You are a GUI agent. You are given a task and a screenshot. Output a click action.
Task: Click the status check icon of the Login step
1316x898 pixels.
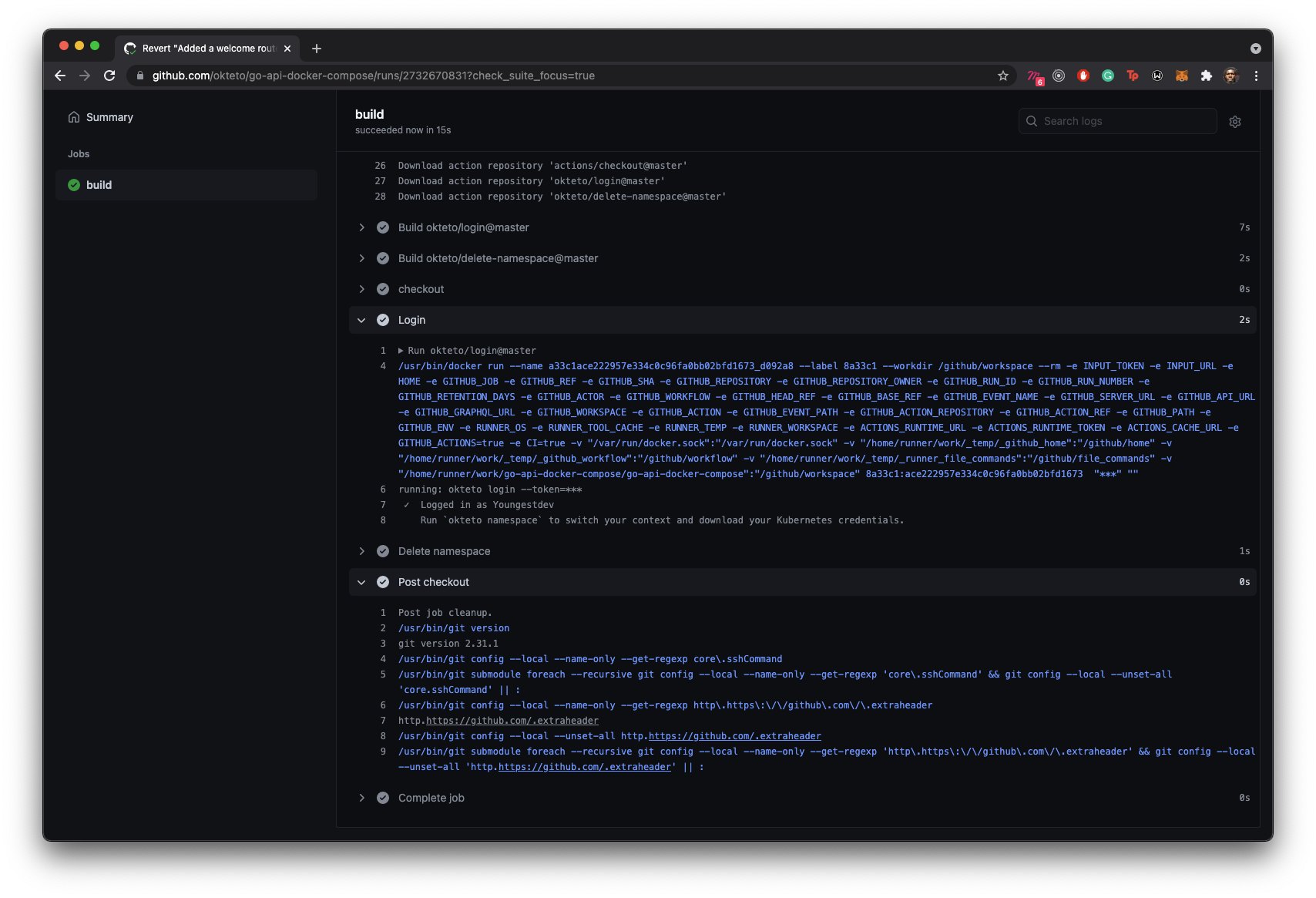pos(383,320)
